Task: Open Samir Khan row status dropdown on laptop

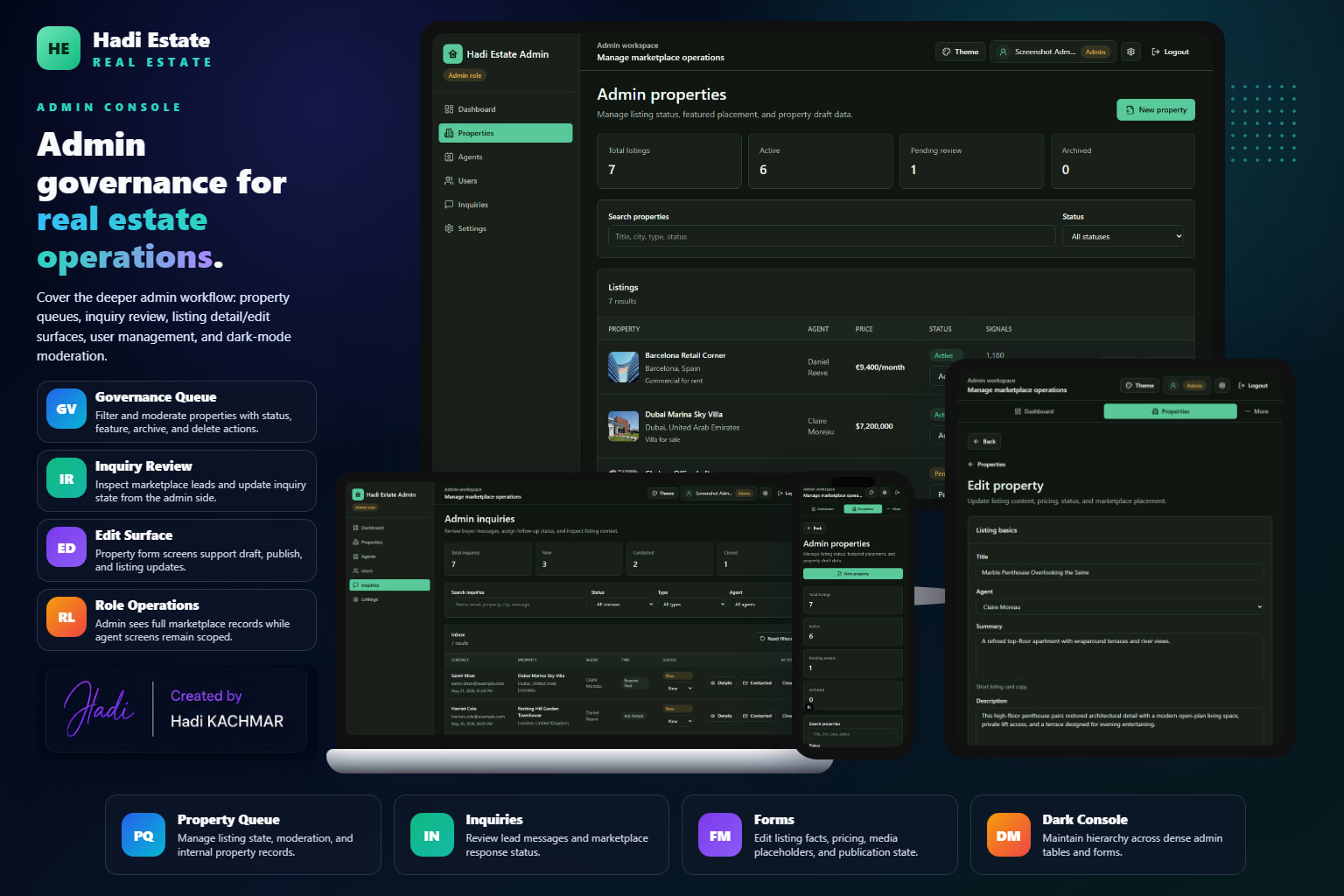Action: [679, 689]
